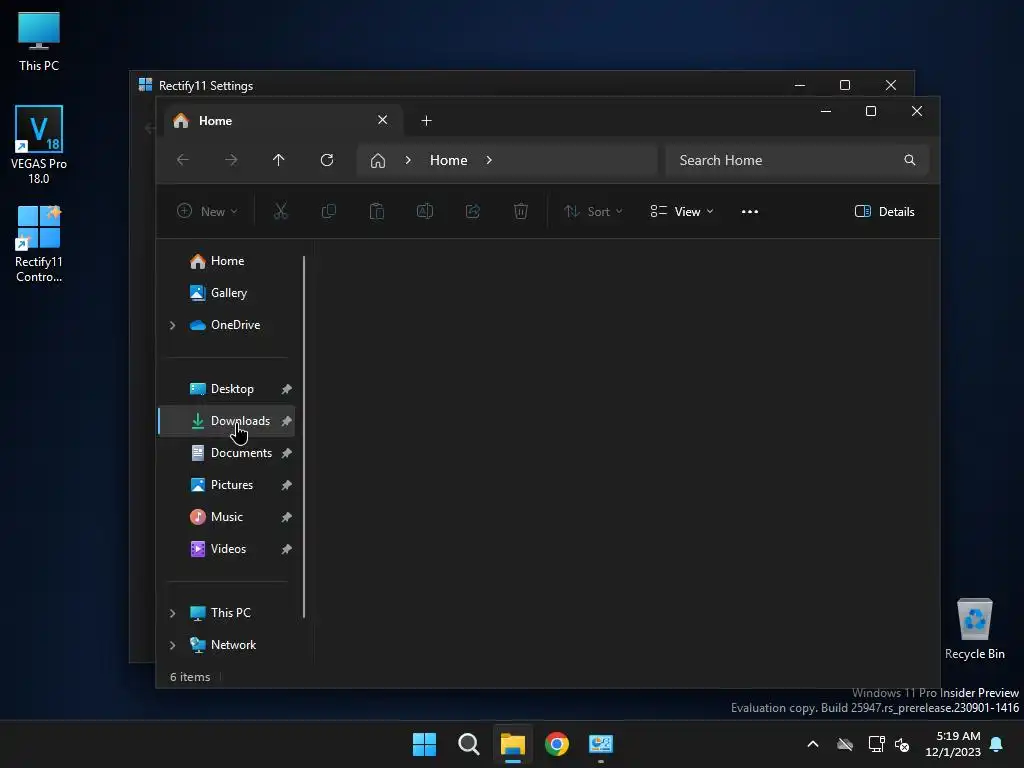
Task: Click the Cut scissors icon in toolbar
Action: tap(281, 211)
